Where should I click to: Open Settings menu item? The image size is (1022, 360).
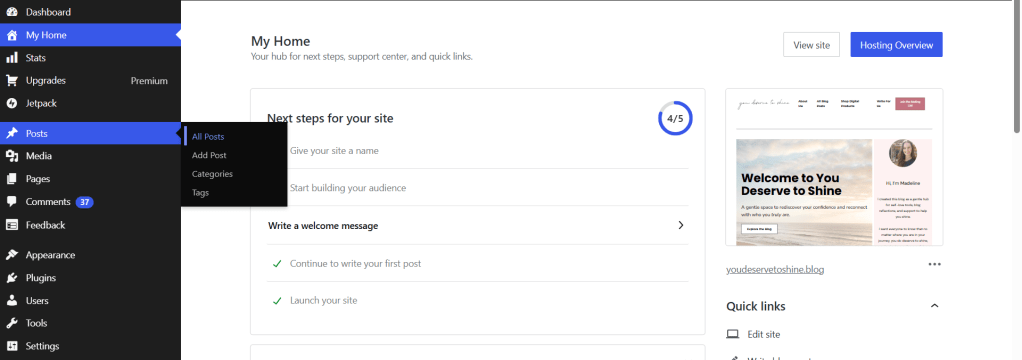tap(90, 346)
